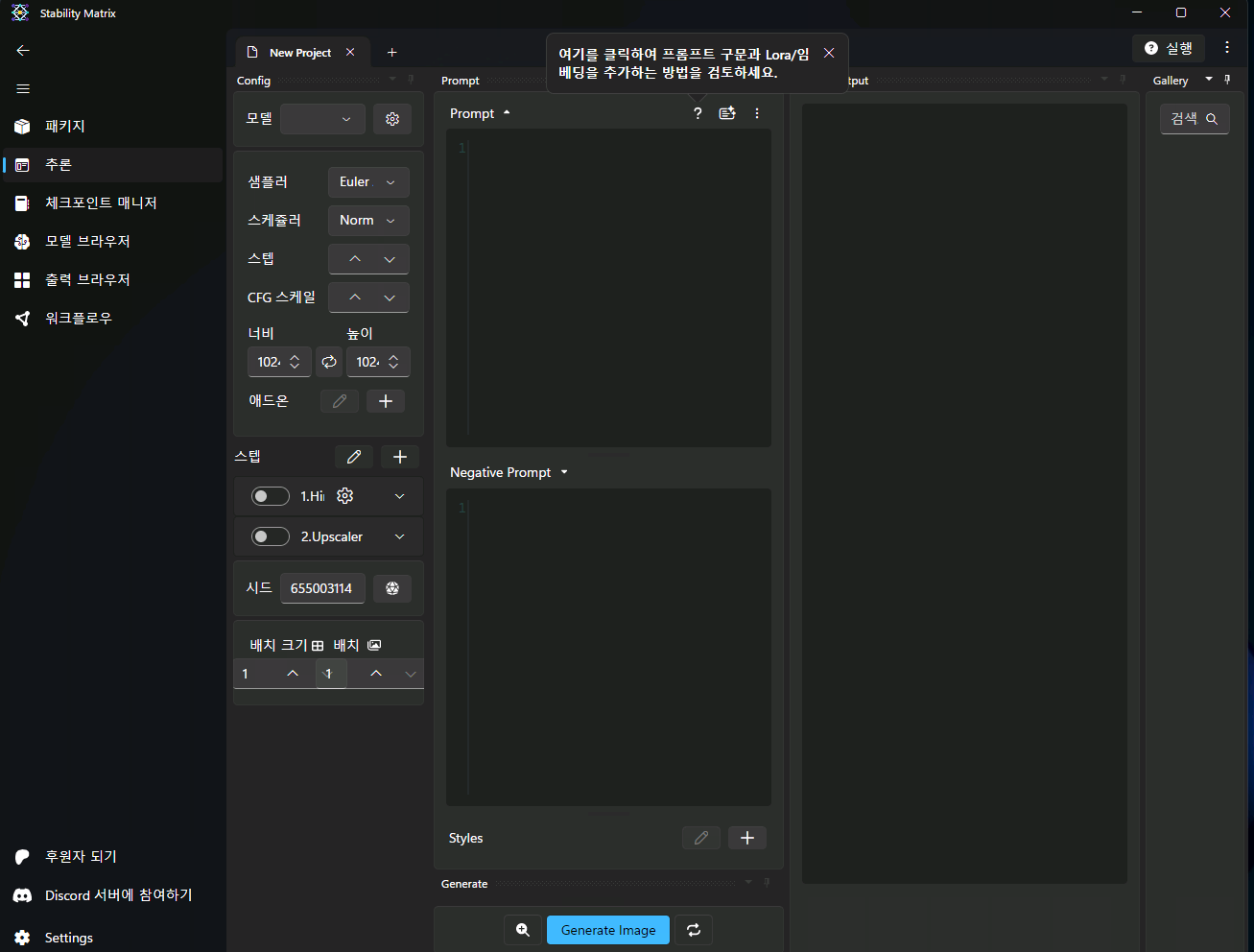Enable the 2.Upscaler toggle switch
Image resolution: width=1254 pixels, height=952 pixels.
(270, 536)
